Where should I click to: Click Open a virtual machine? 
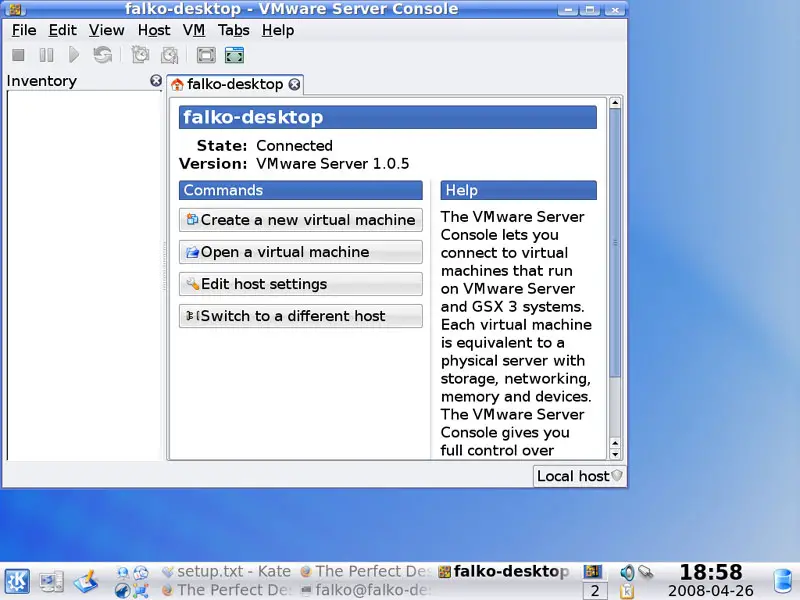point(301,252)
